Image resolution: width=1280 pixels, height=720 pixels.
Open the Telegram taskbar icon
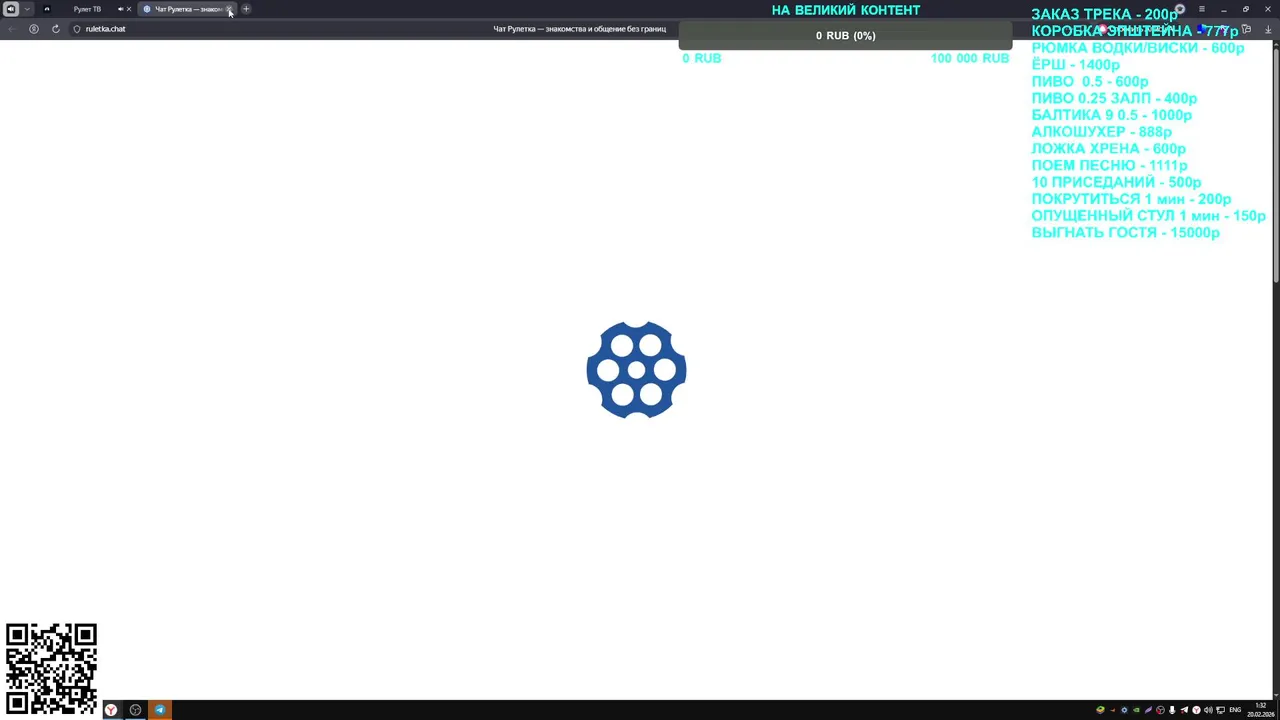[x=160, y=710]
